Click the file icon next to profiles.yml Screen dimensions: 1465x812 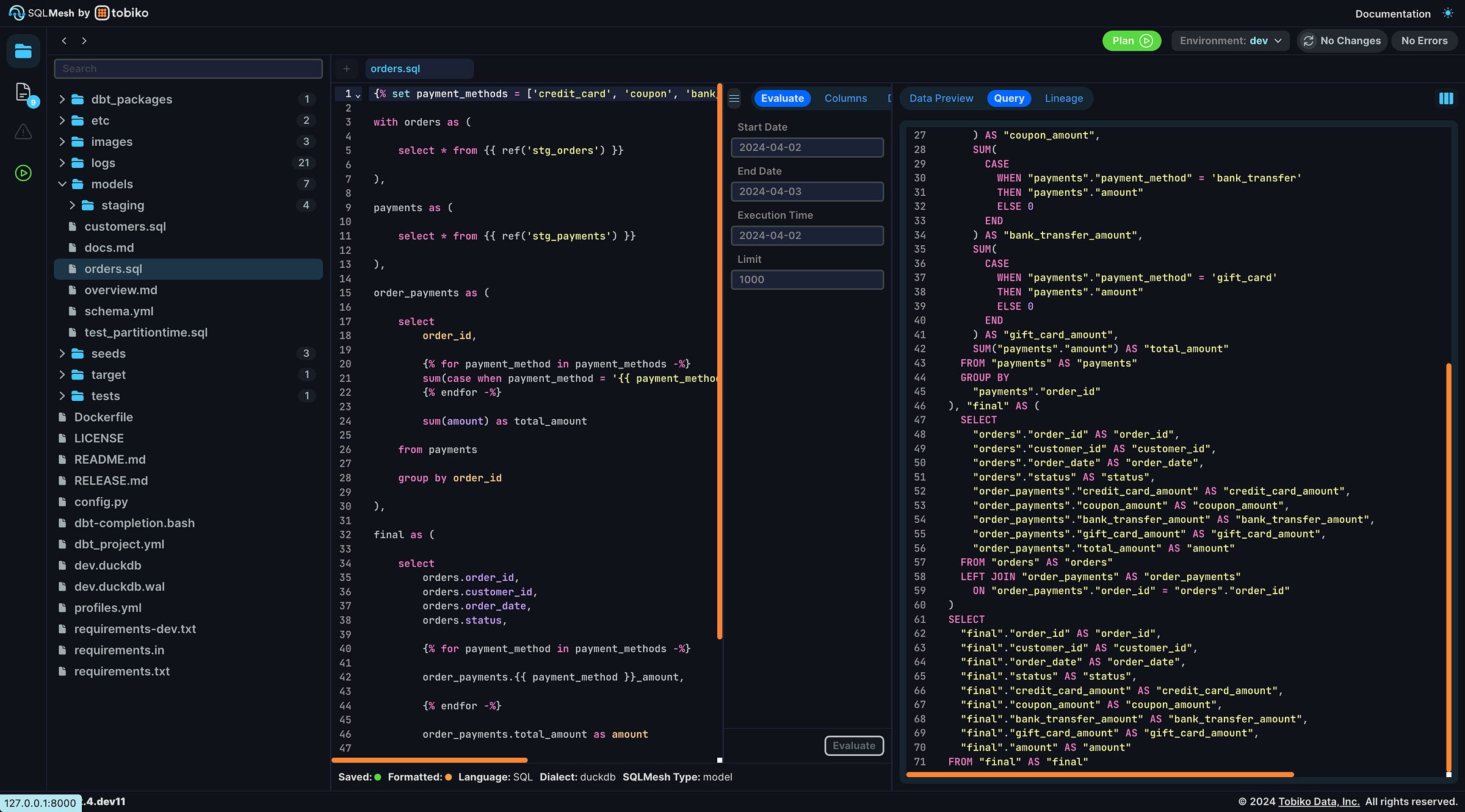click(x=62, y=608)
